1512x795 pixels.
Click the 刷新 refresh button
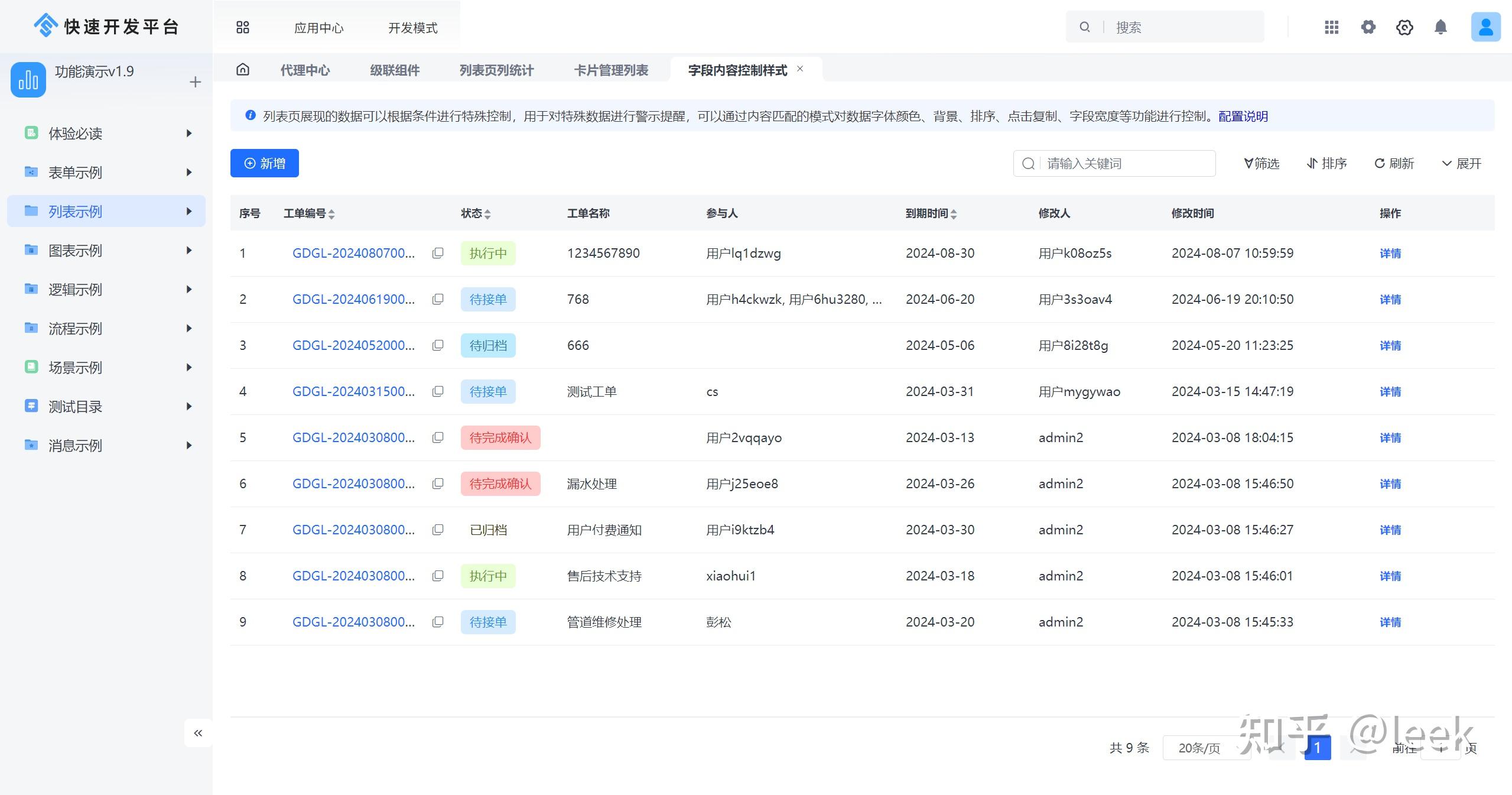pos(1394,163)
